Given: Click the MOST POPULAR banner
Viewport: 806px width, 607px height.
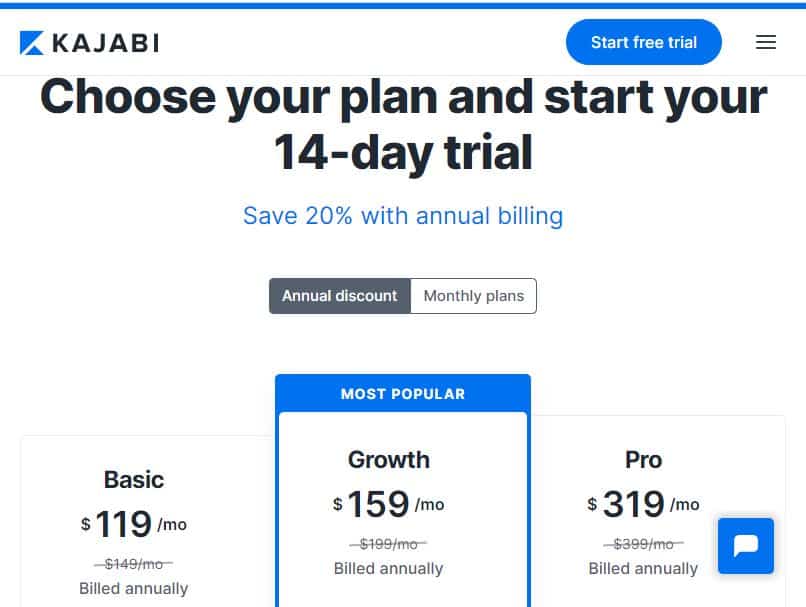Looking at the screenshot, I should (403, 394).
